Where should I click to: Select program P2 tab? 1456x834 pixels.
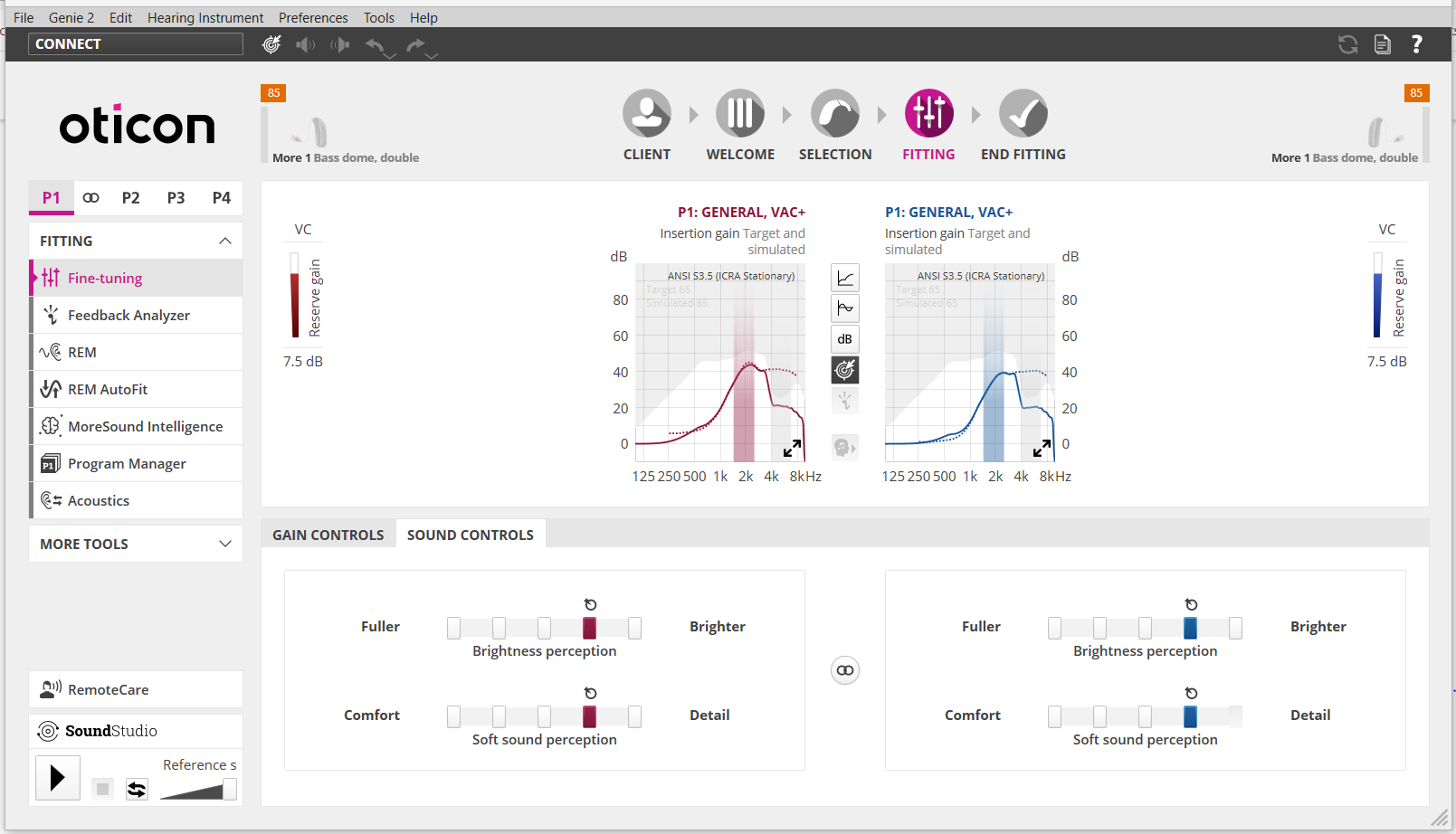131,197
